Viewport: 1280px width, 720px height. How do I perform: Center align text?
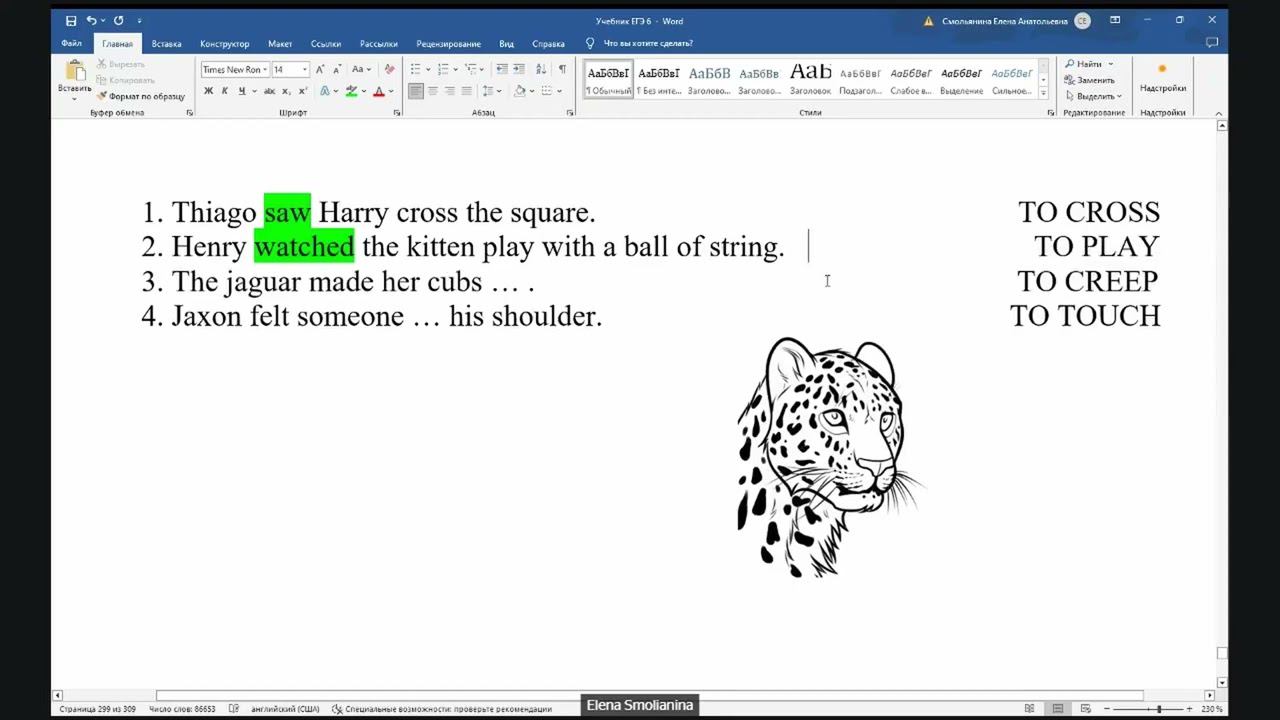[x=433, y=91]
